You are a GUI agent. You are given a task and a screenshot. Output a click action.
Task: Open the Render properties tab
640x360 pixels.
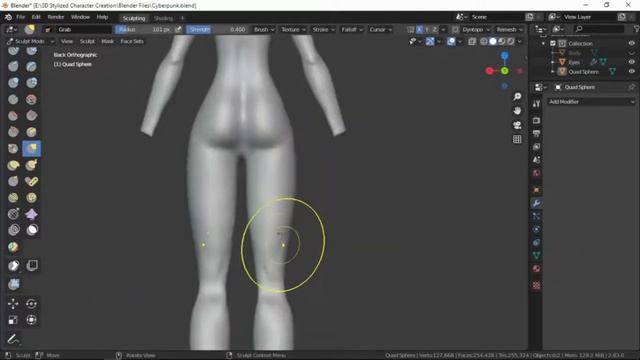click(x=536, y=120)
